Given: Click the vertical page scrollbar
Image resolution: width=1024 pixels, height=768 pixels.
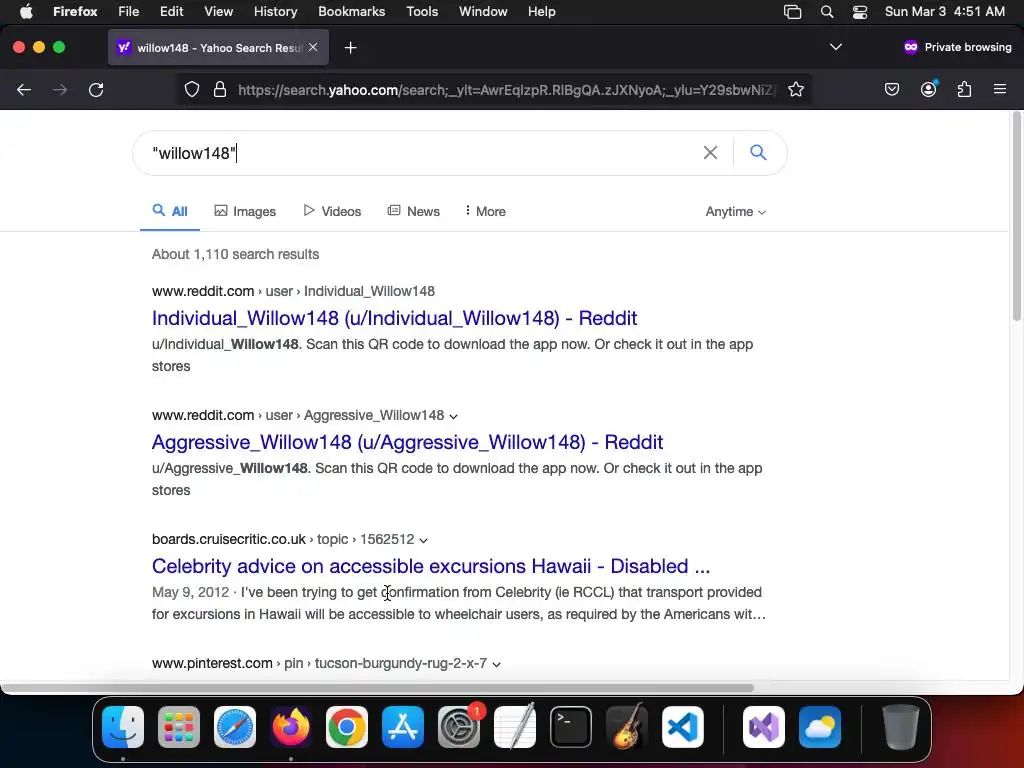Looking at the screenshot, I should (x=1016, y=217).
